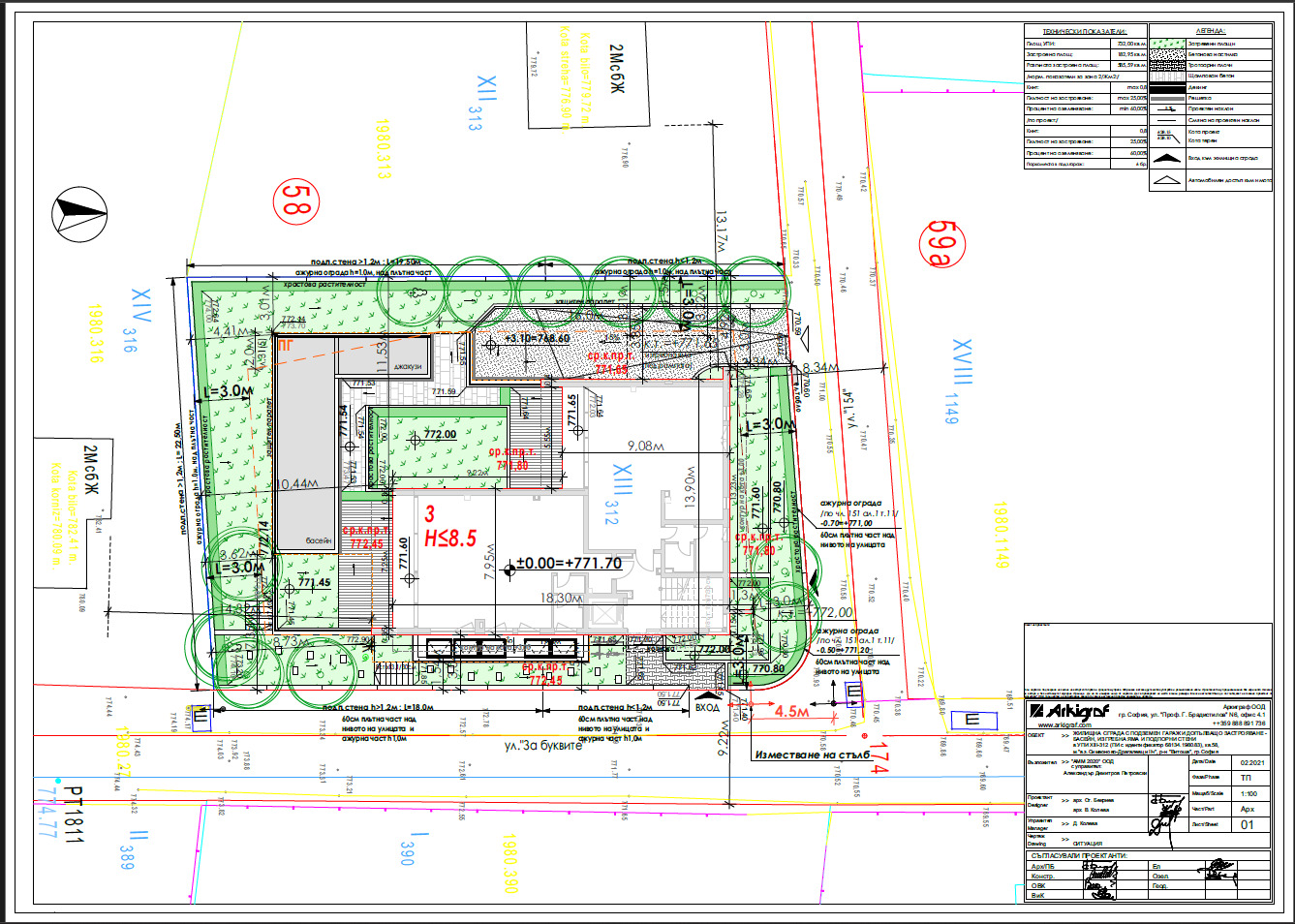Select the outlined vehicle access triangle in legend
Image resolution: width=1295 pixels, height=924 pixels.
click(x=1168, y=180)
